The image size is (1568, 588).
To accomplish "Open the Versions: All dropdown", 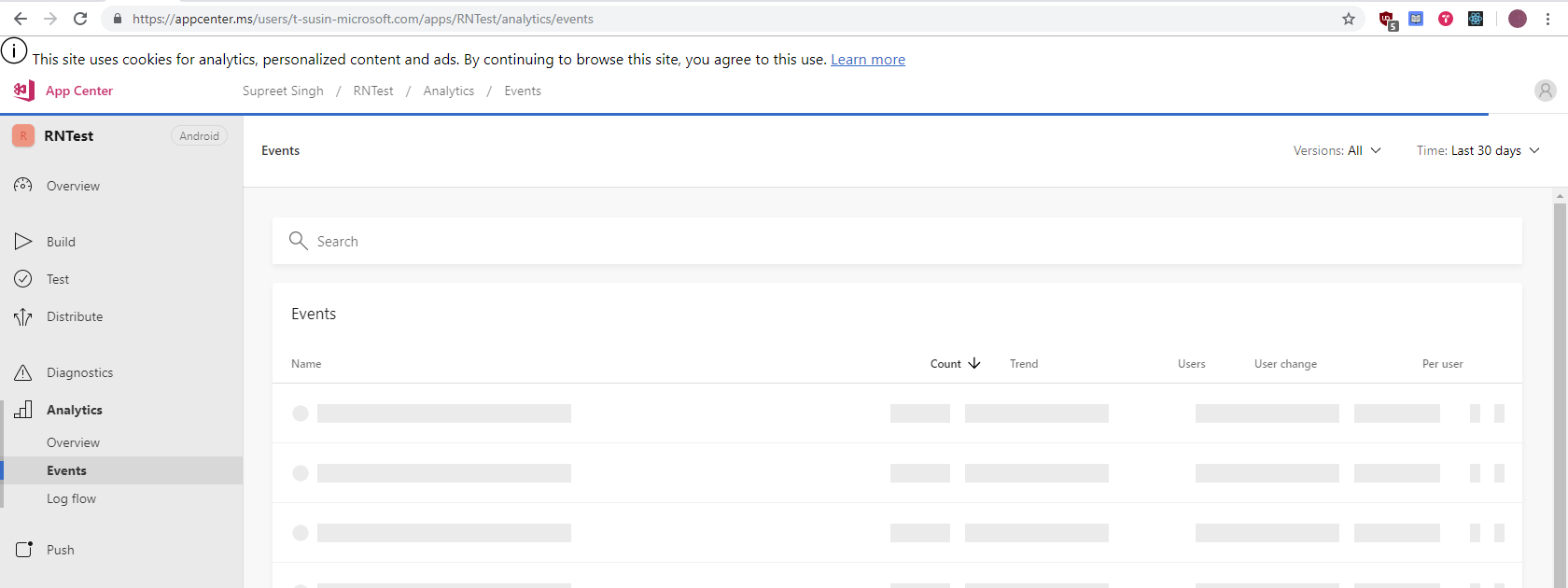I will click(1337, 149).
